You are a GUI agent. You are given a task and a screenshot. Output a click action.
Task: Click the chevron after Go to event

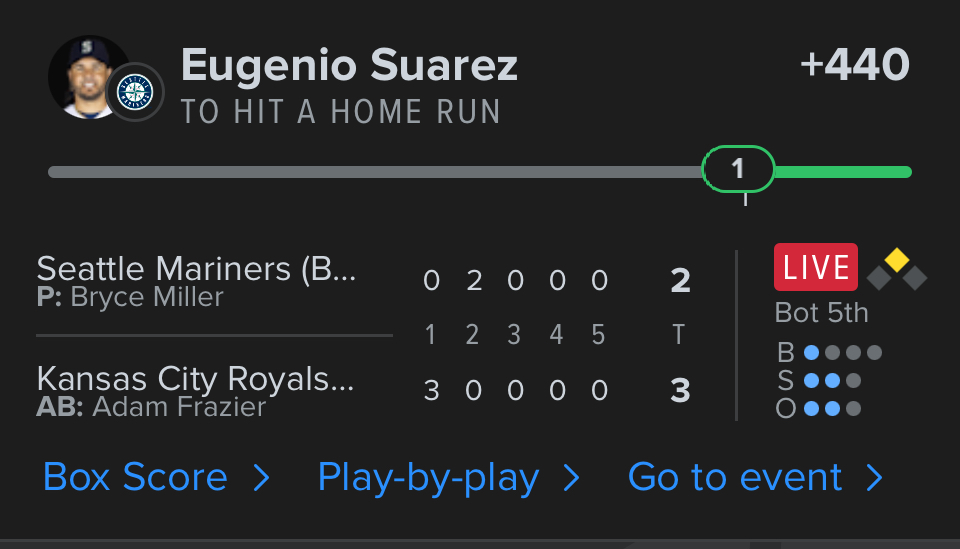pos(875,478)
